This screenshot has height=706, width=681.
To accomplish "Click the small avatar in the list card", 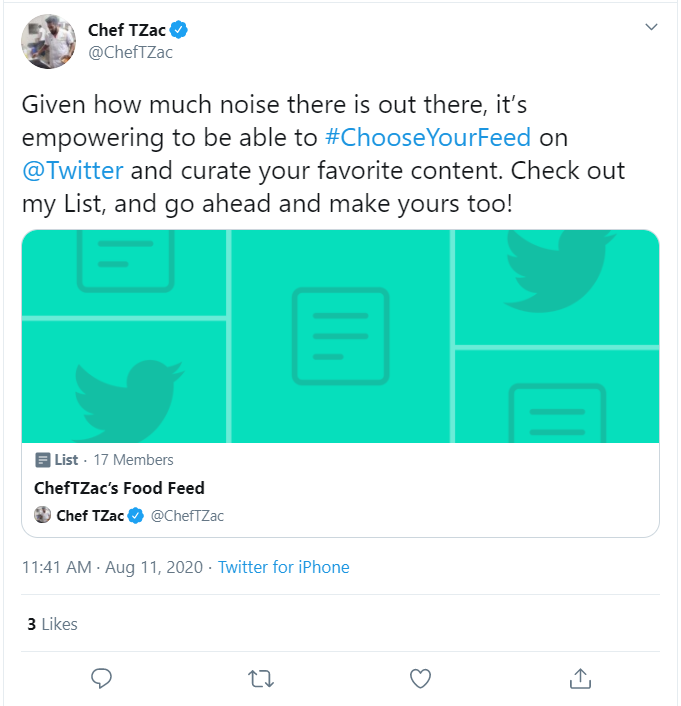I will pos(42,515).
